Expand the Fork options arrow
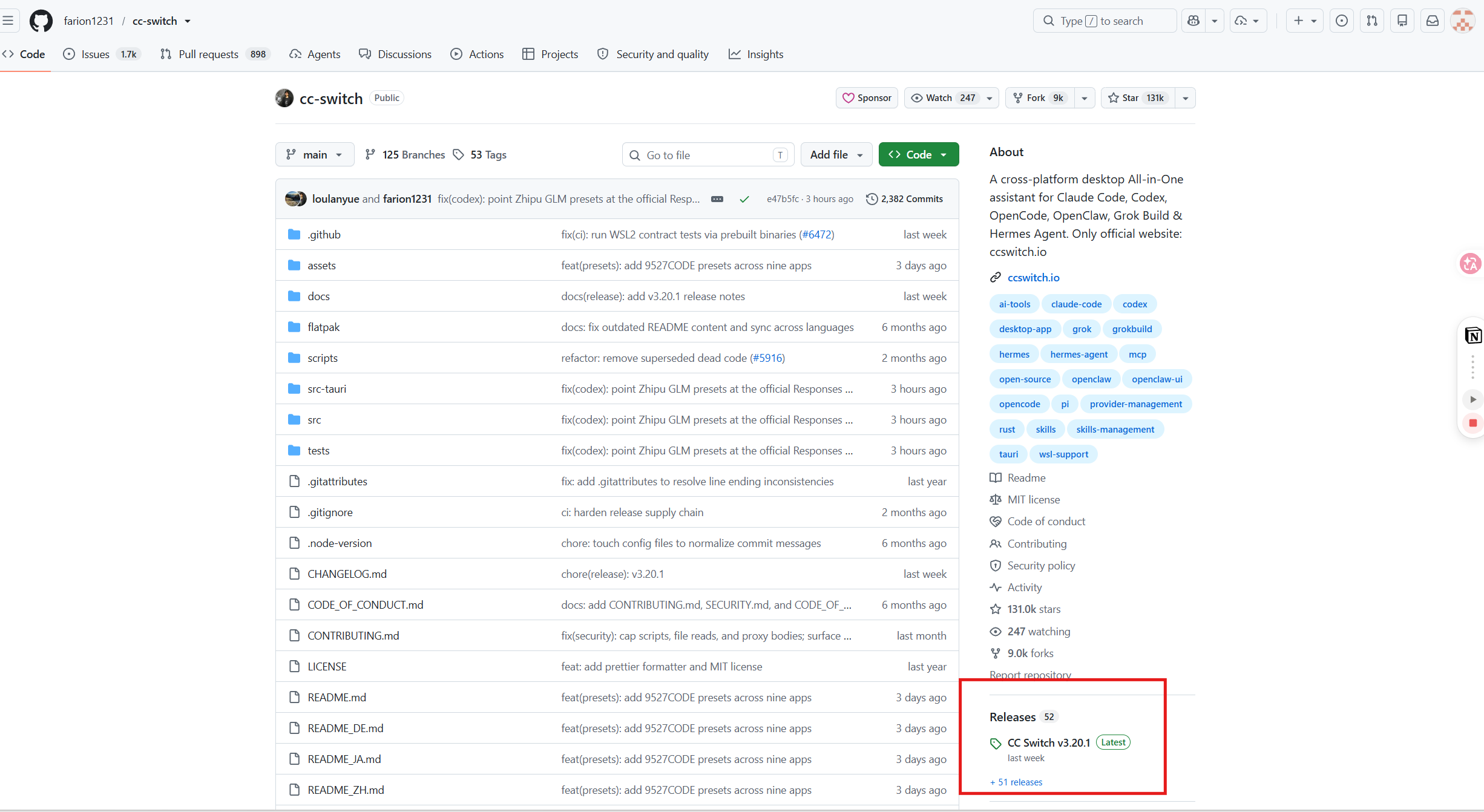 [x=1085, y=98]
